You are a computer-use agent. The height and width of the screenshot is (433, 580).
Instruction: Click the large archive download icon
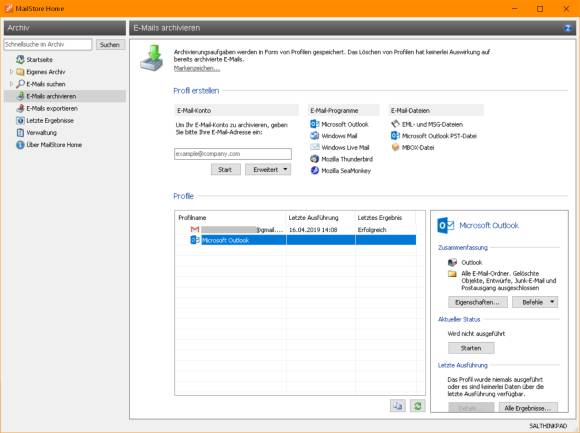pyautogui.click(x=152, y=58)
